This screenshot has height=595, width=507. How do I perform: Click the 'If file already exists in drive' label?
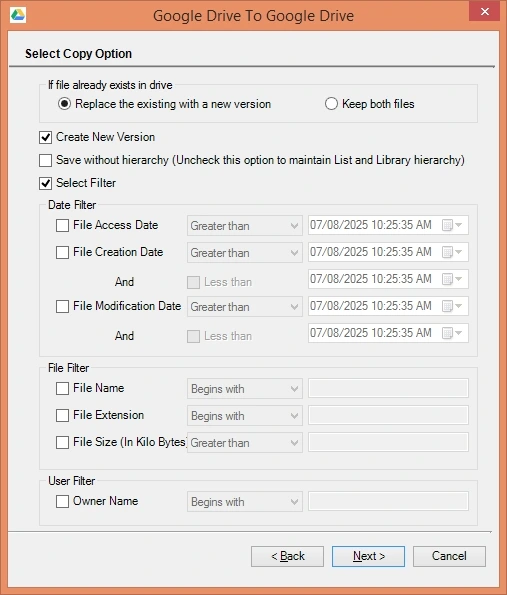point(110,85)
